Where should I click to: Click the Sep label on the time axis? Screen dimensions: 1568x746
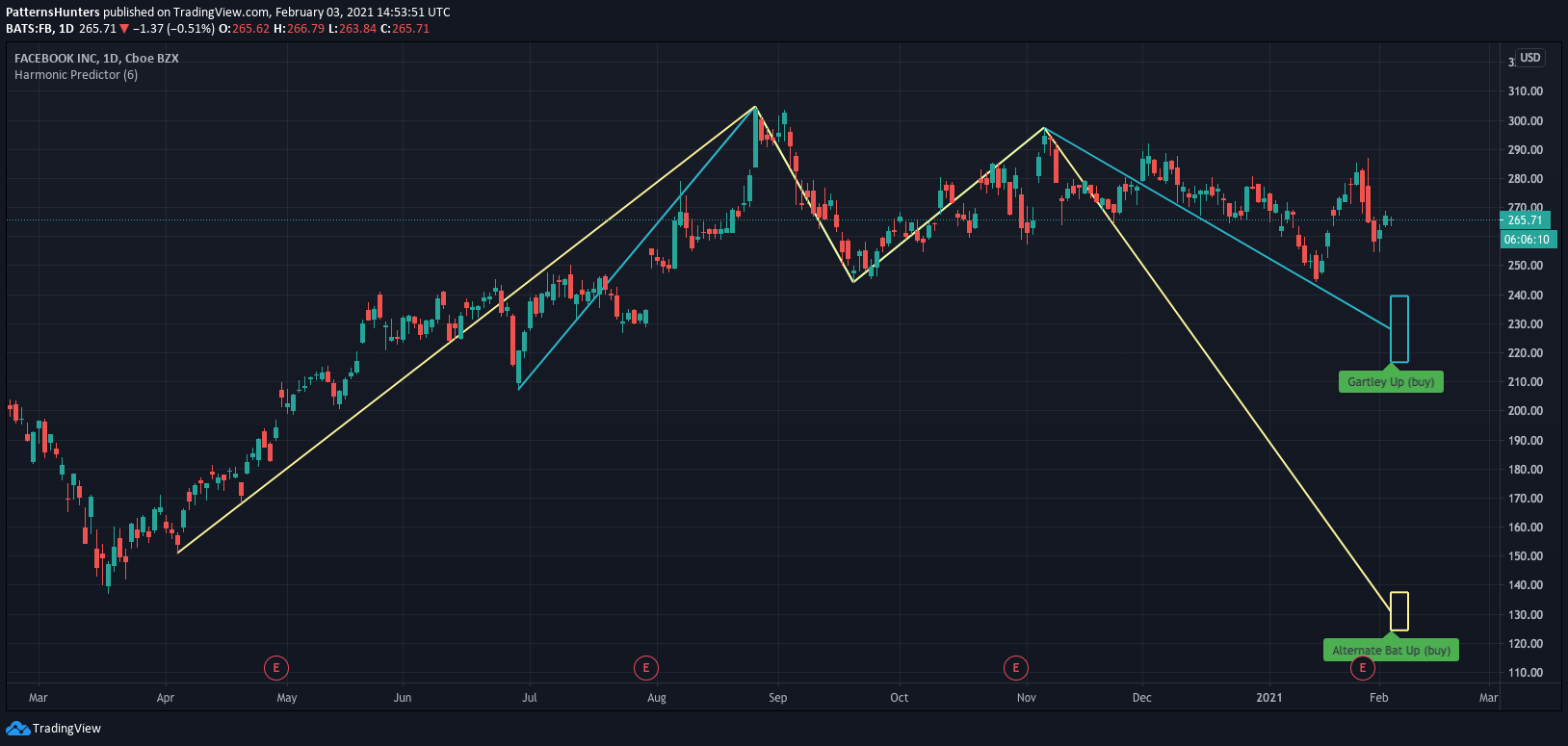[778, 698]
